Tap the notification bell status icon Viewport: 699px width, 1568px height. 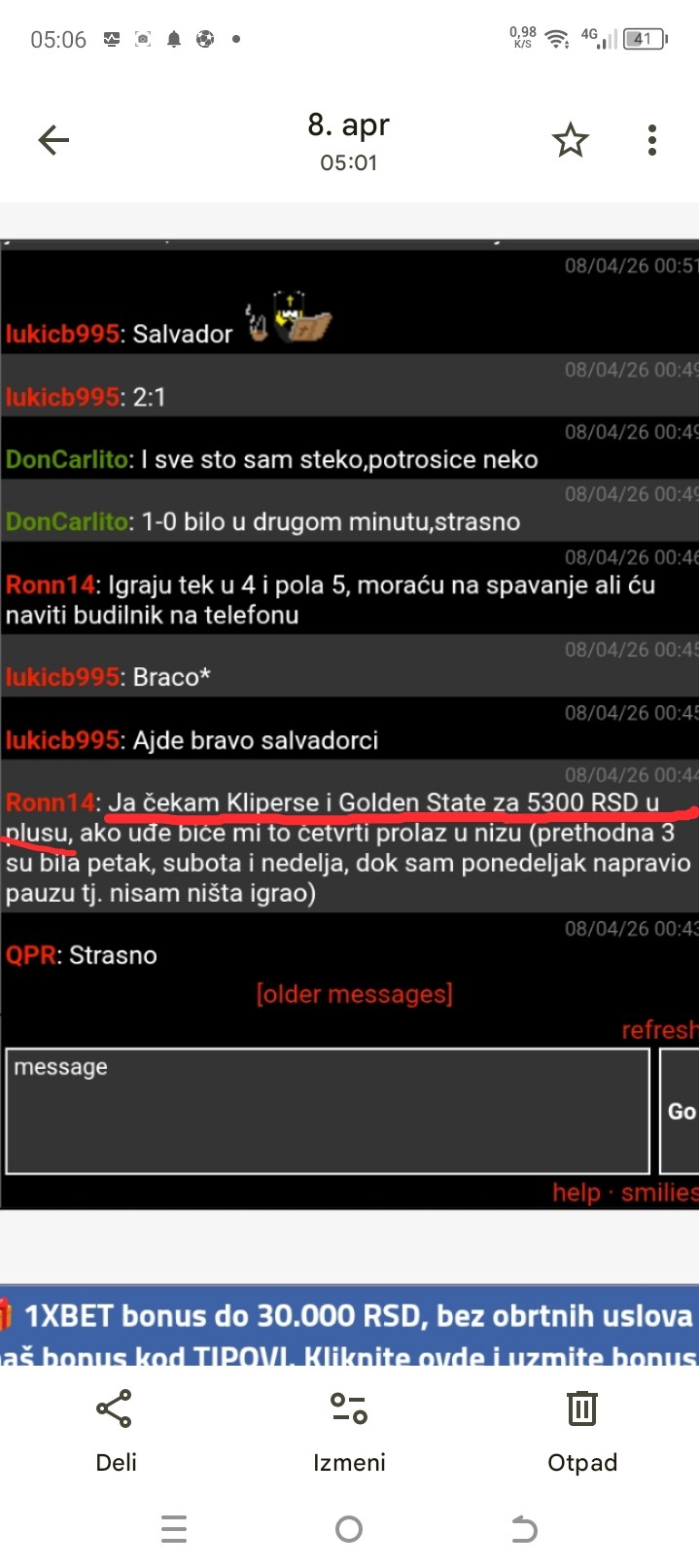tap(174, 39)
